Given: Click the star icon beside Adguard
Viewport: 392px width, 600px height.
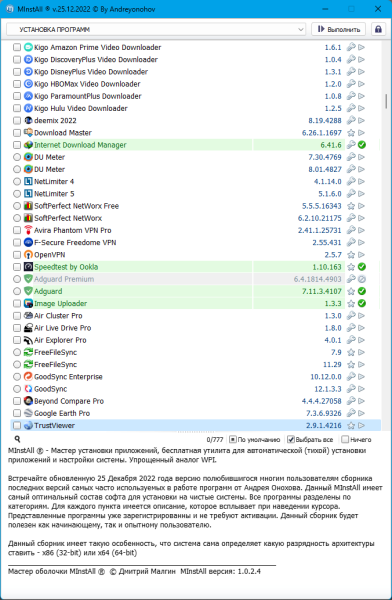Looking at the screenshot, I should tap(351, 291).
